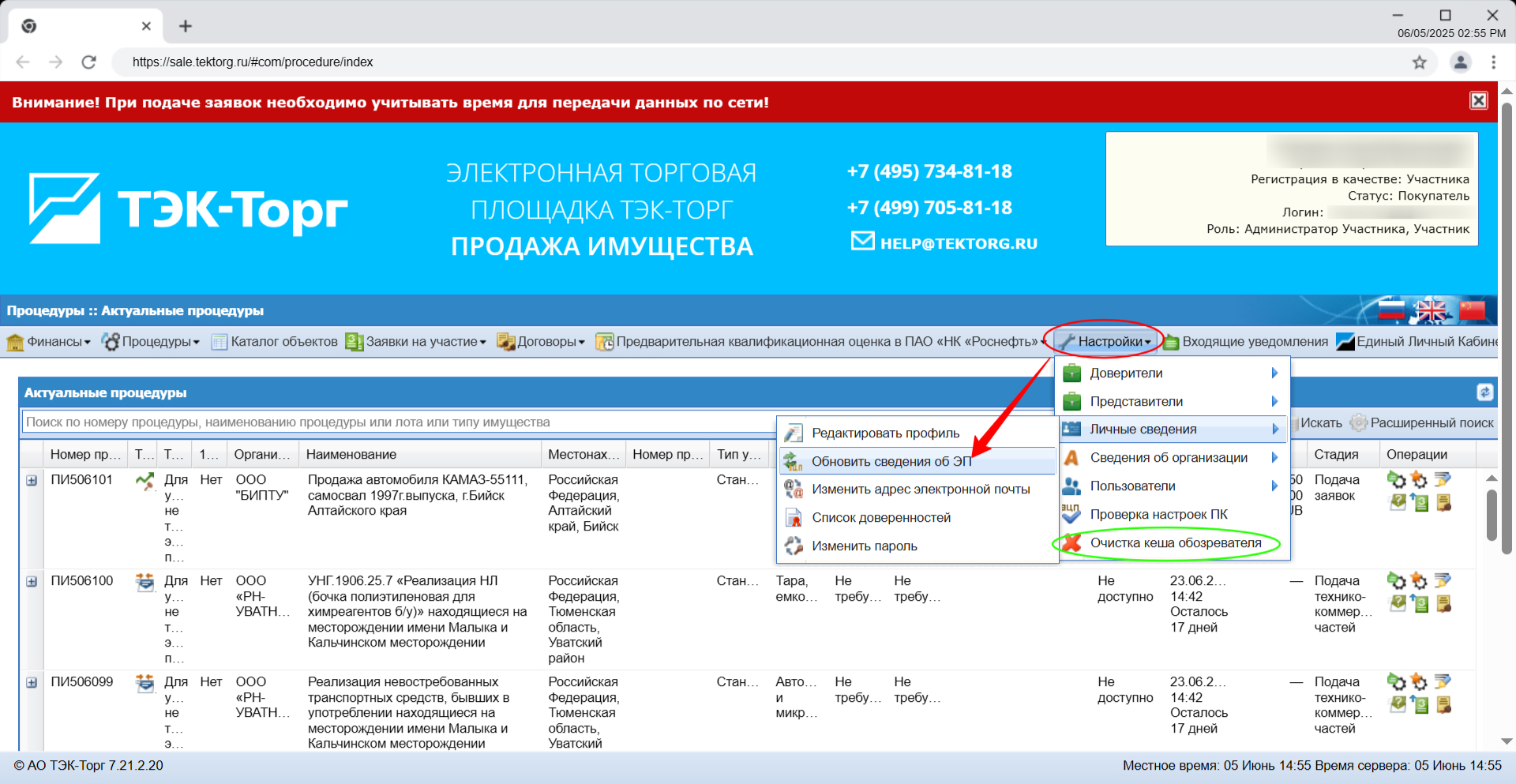Open Расширенный поиск
This screenshot has height=784, width=1516.
1422,423
